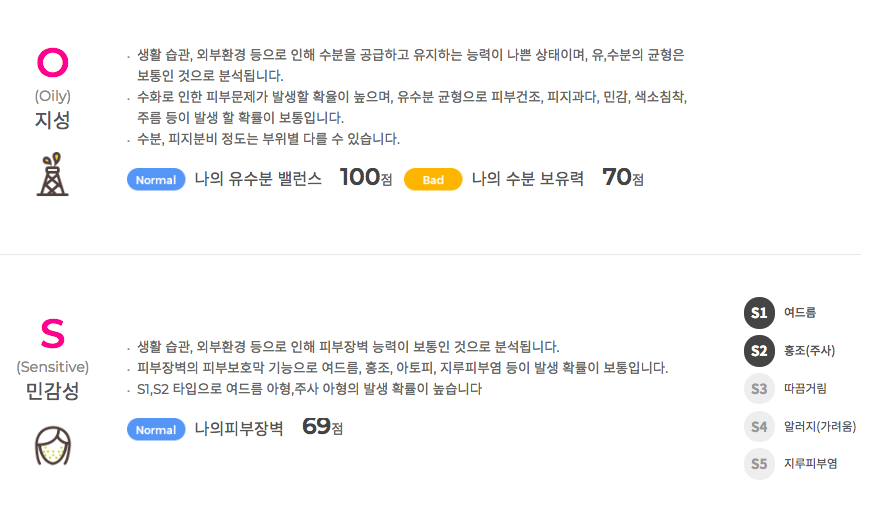Click the 민감성 skin type heading
The height and width of the screenshot is (510, 884).
pos(52,391)
